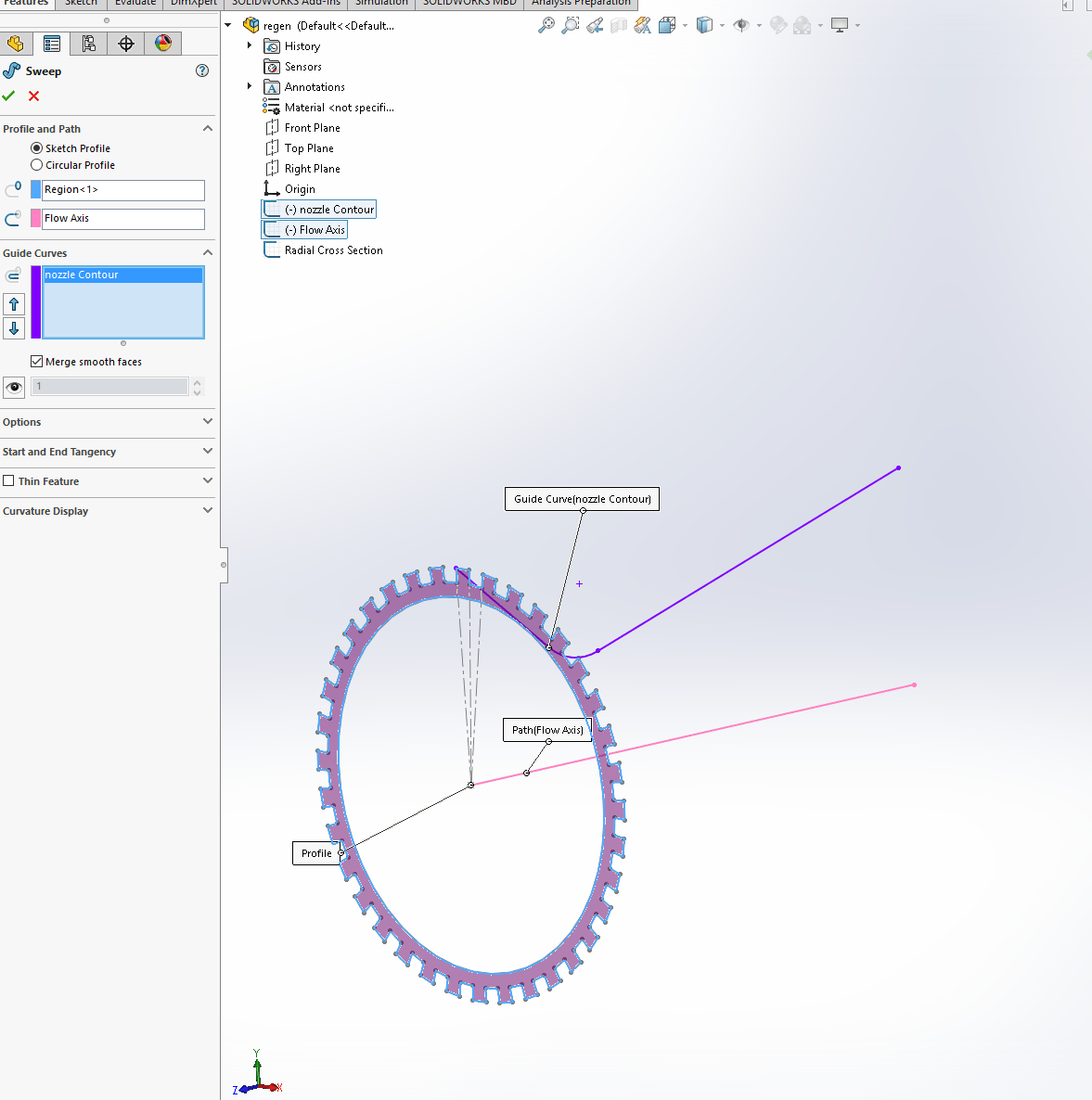Collapse the Profile and Path section

[208, 128]
